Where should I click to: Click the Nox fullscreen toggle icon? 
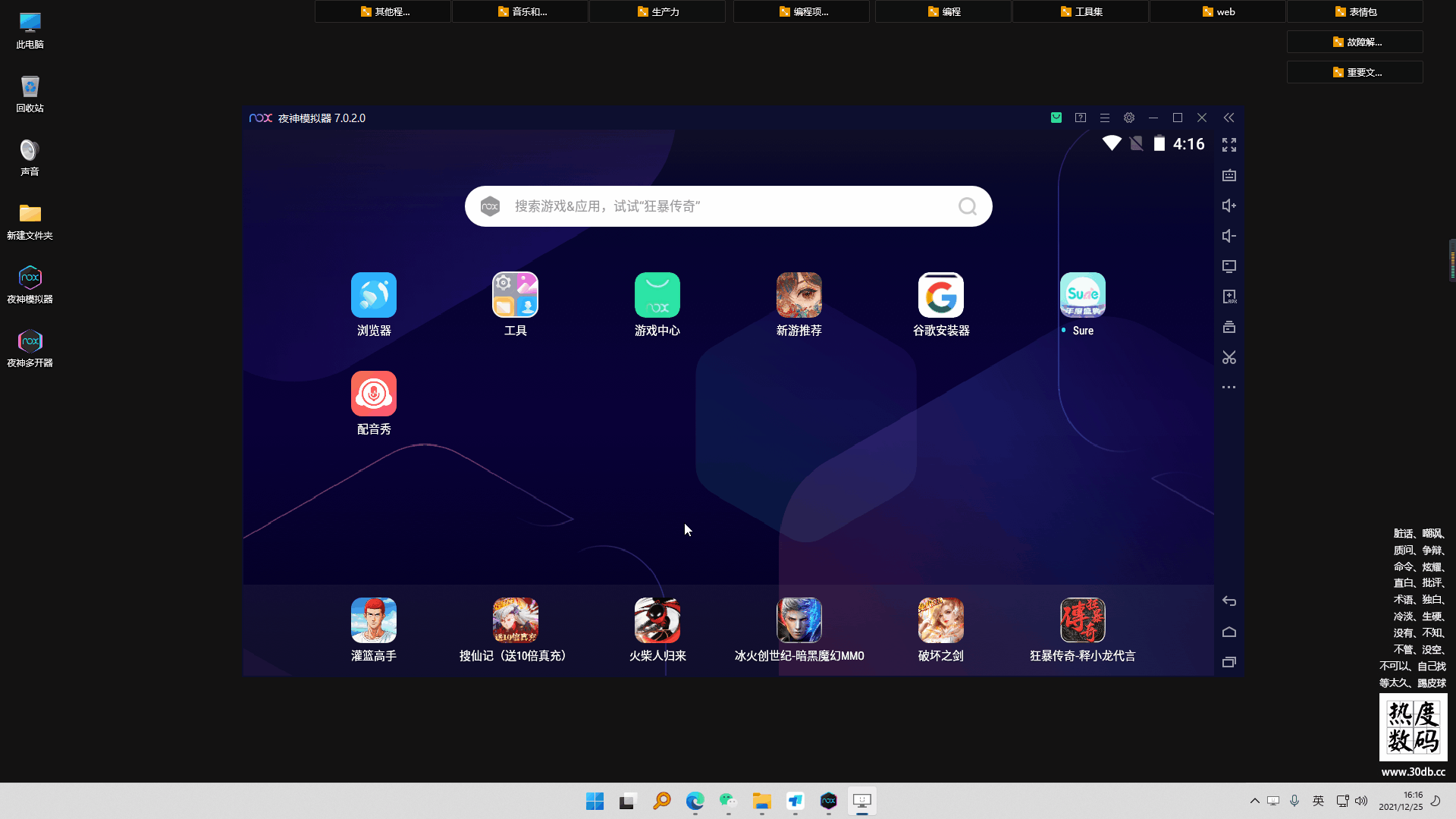click(1229, 145)
